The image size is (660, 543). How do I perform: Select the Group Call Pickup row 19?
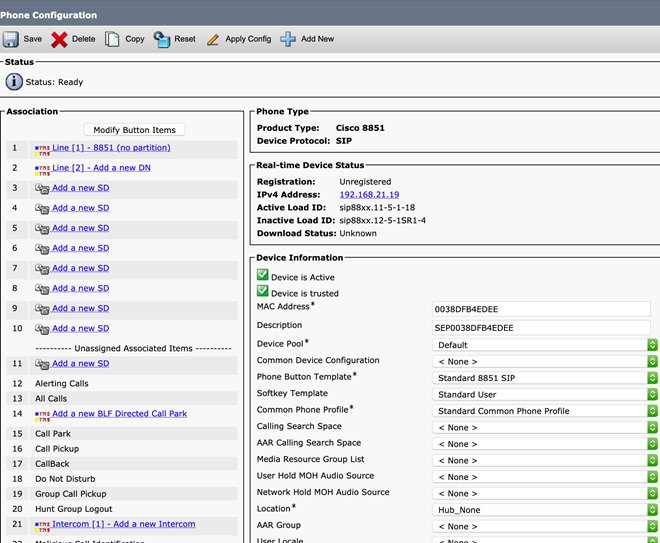122,494
